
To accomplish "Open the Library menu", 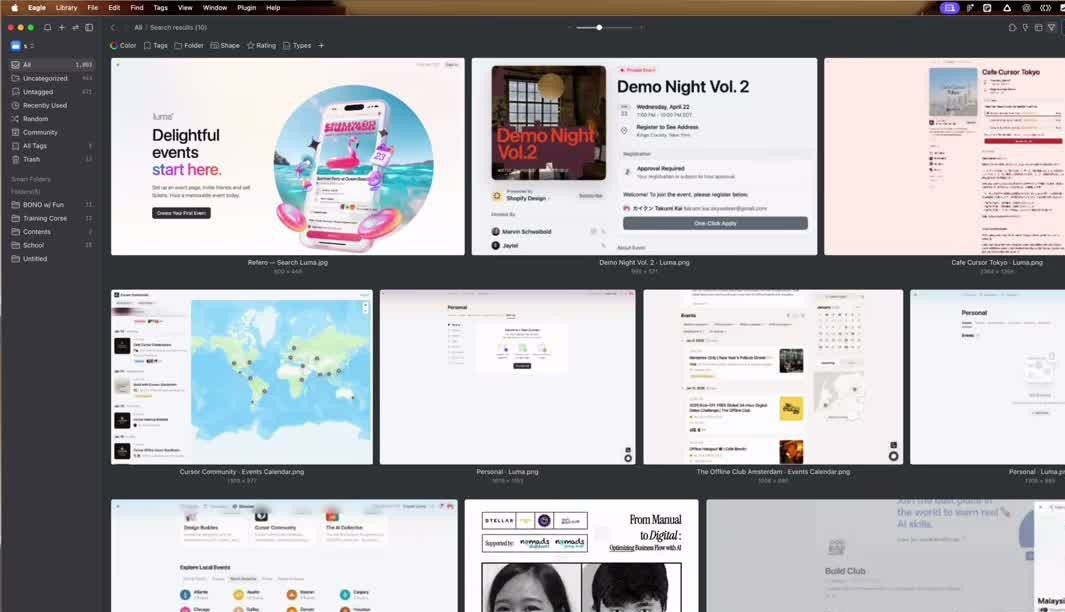I will (66, 7).
